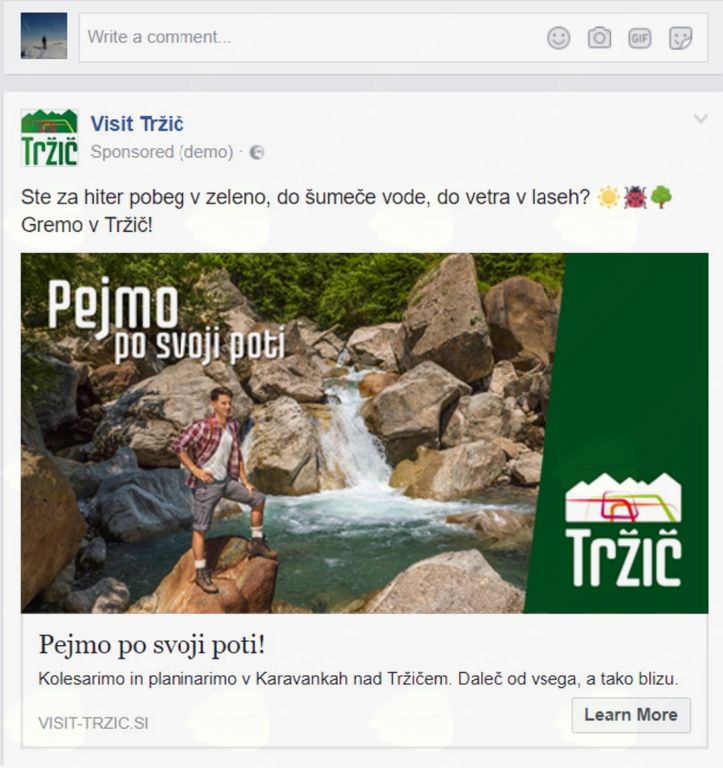723x768 pixels.
Task: Click the ladybug emoji in post text
Action: point(635,197)
